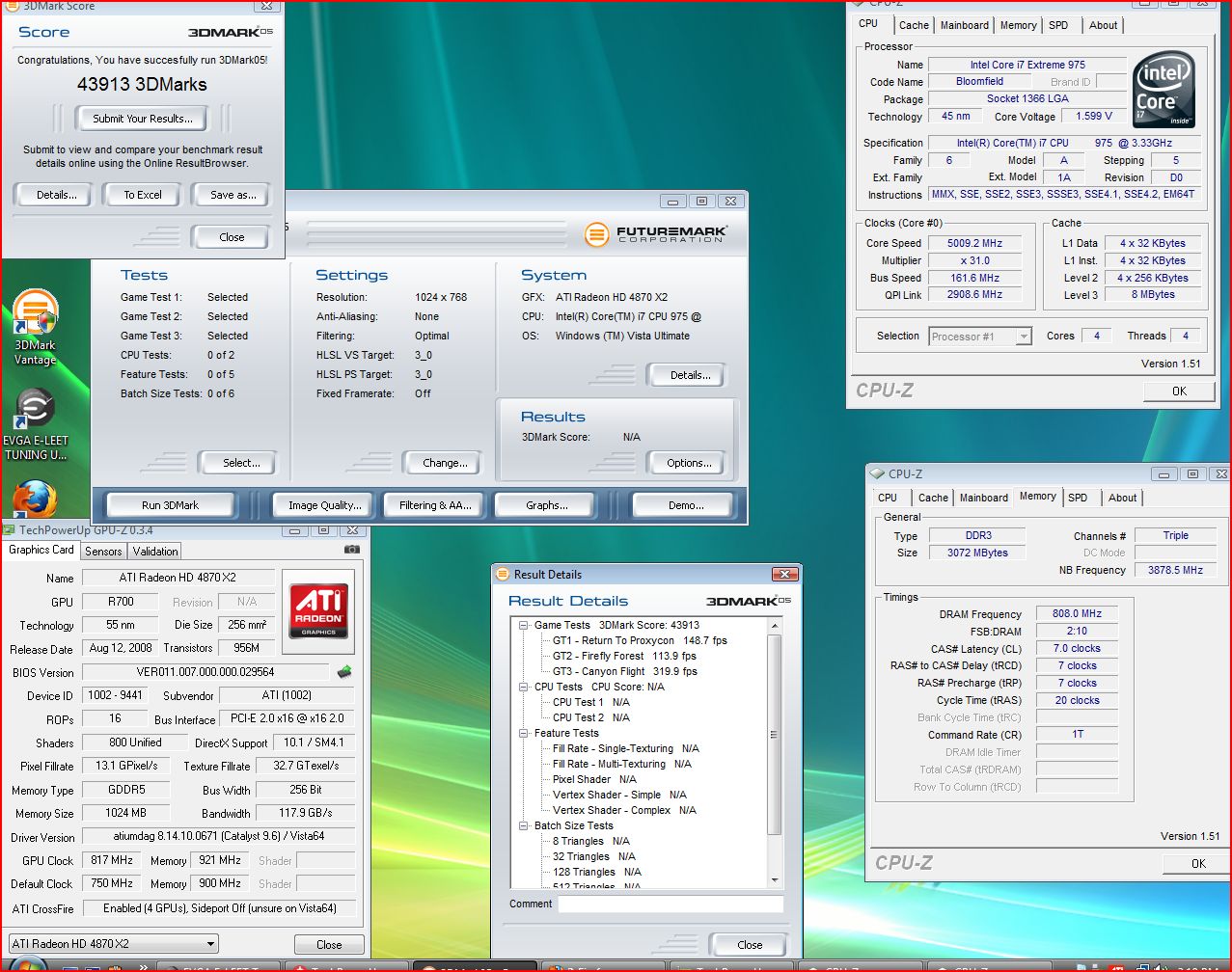Click the GPU-Z screenshot camera icon
The height and width of the screenshot is (972, 1232).
click(352, 550)
